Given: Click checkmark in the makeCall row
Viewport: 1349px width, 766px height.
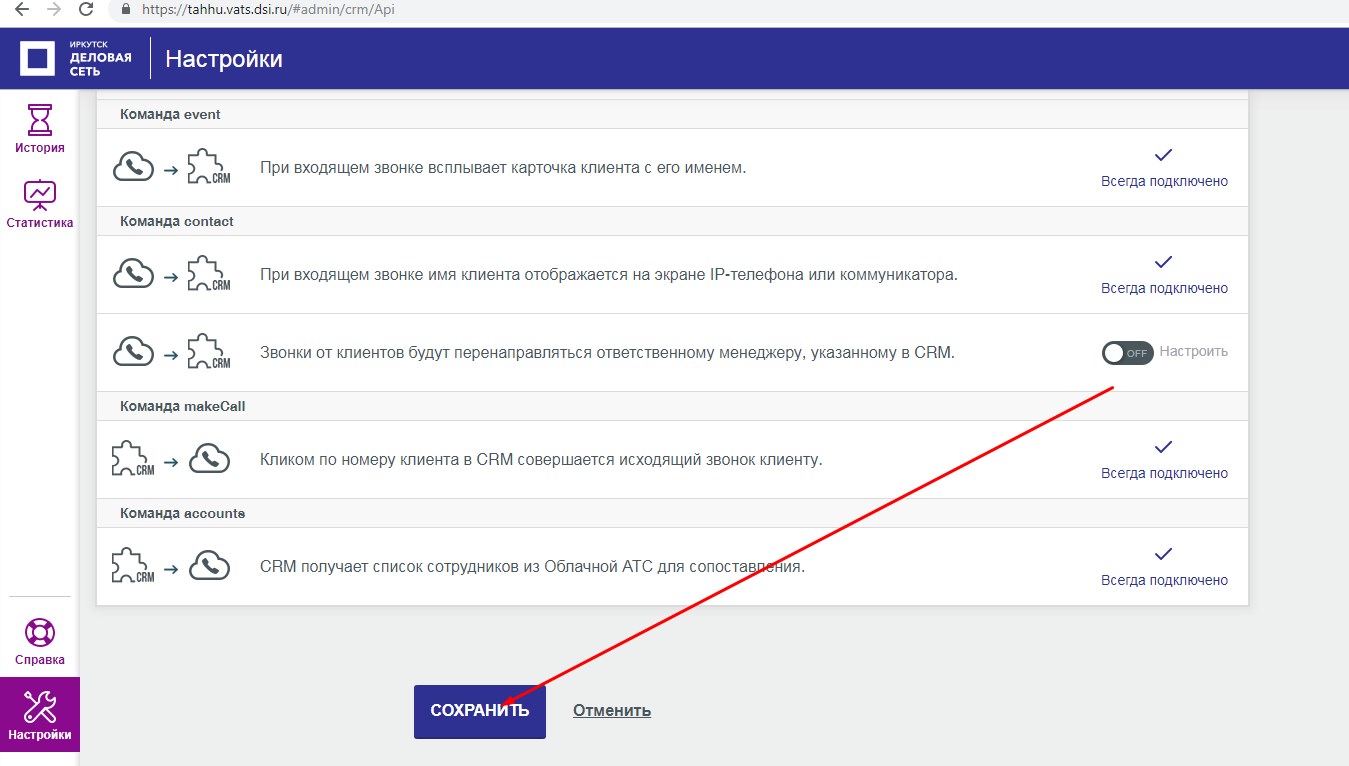Looking at the screenshot, I should [1163, 447].
